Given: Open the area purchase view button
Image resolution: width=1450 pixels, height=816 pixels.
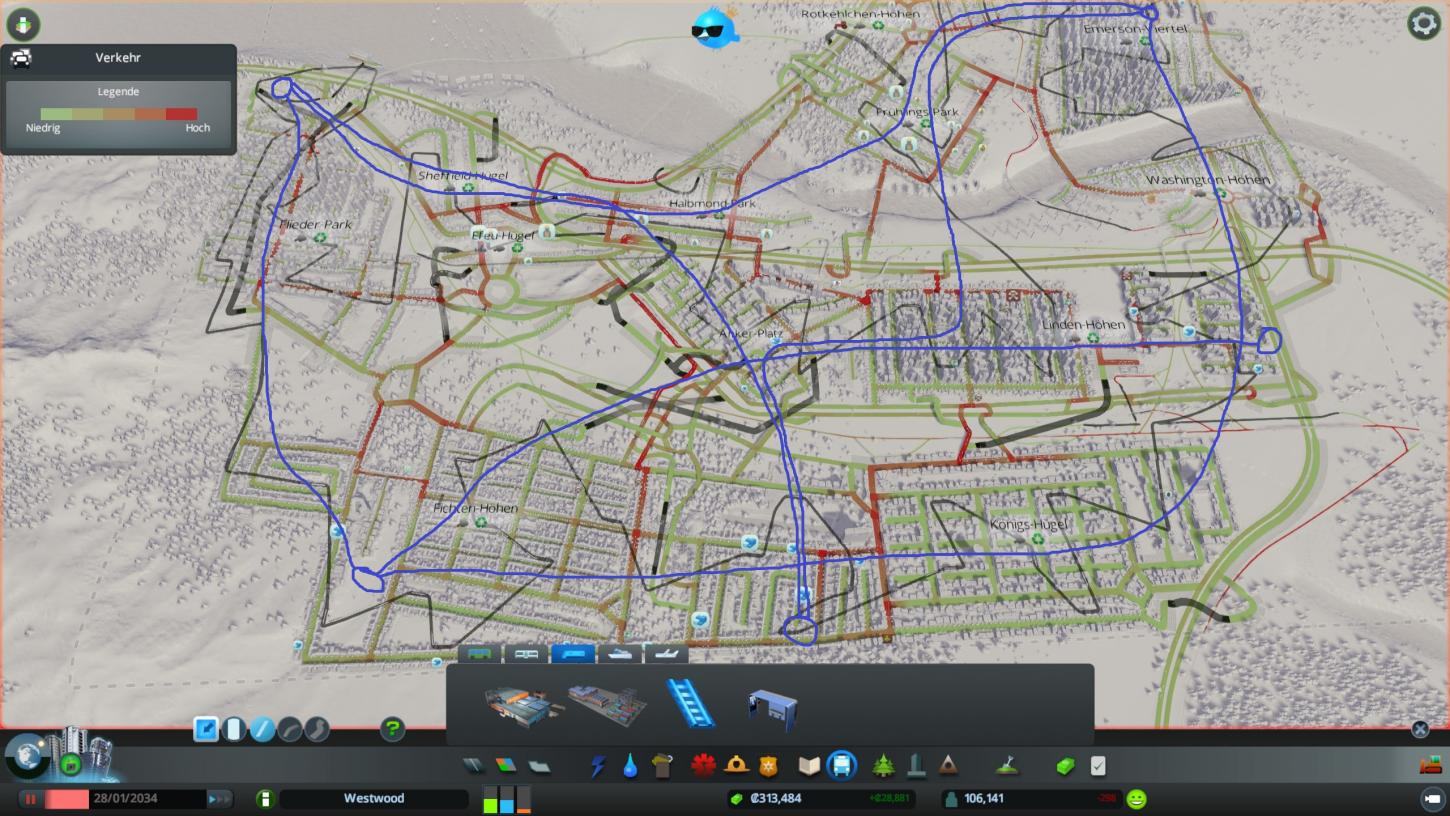Looking at the screenshot, I should [71, 765].
